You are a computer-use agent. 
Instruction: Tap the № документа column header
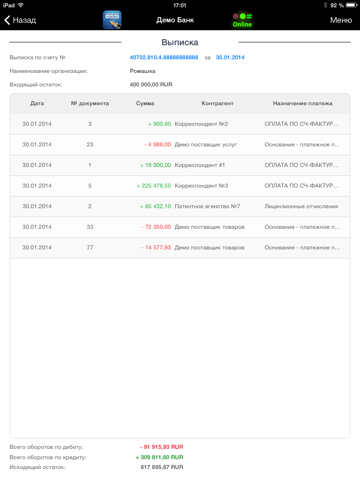90,103
